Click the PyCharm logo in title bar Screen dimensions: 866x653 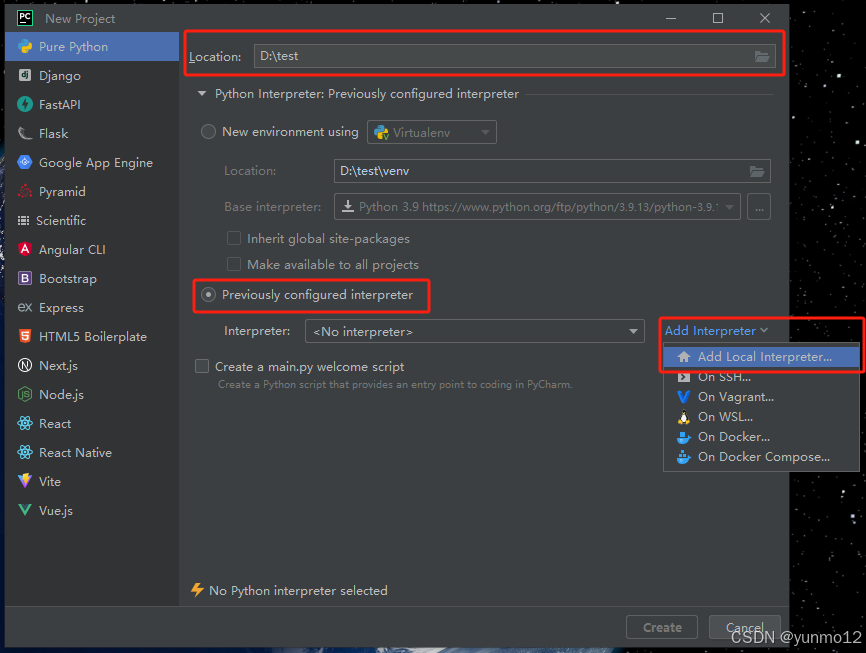[25, 18]
